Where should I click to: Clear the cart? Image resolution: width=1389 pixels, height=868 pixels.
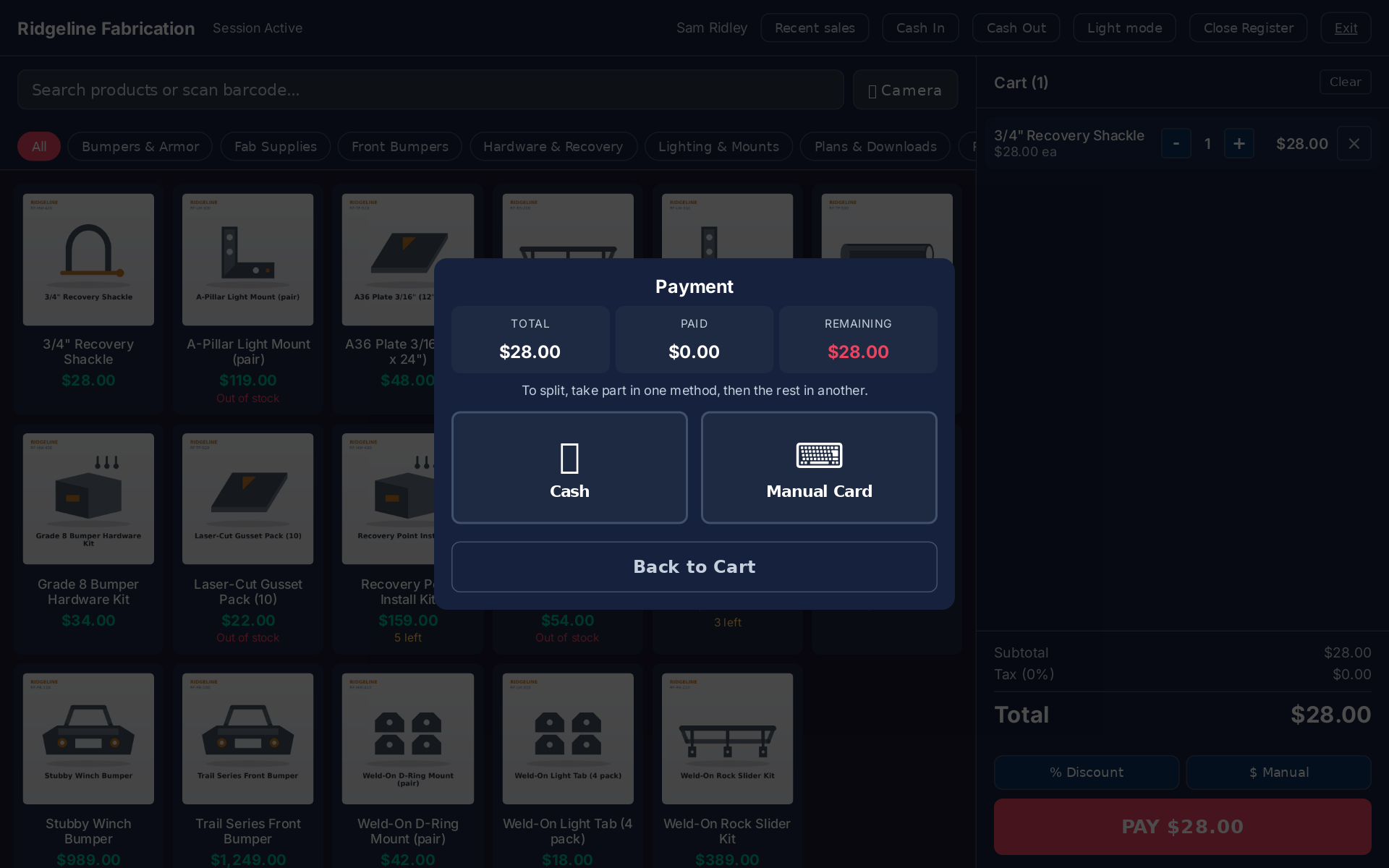(1345, 82)
